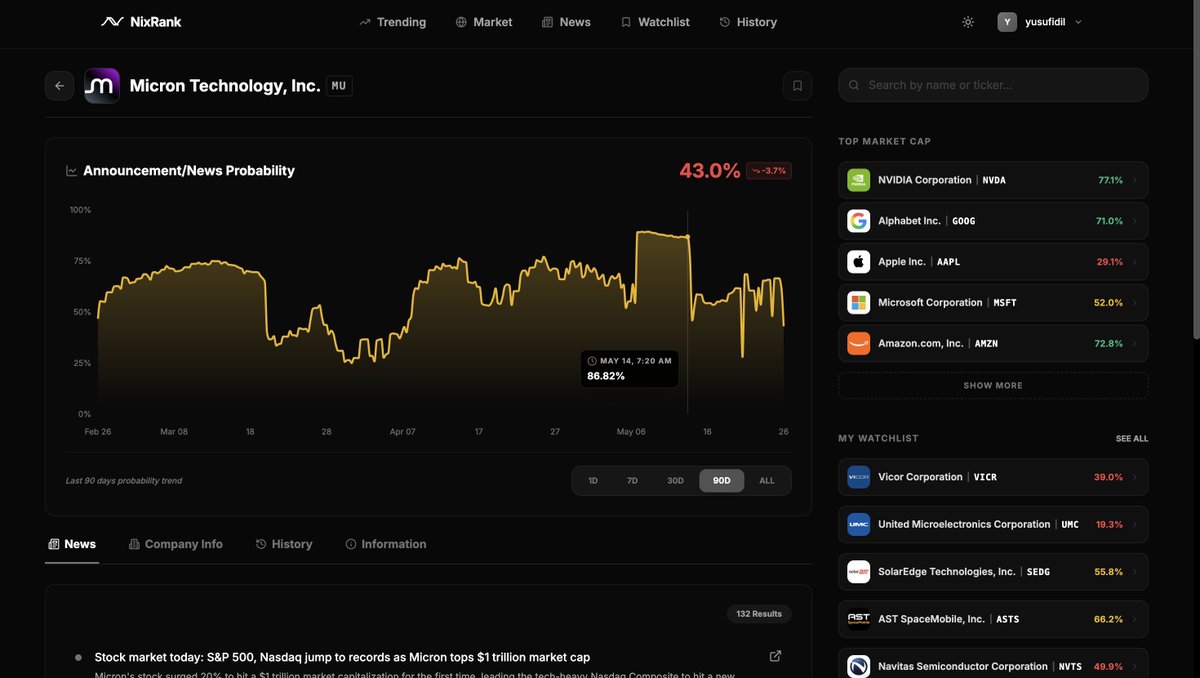Image resolution: width=1200 pixels, height=678 pixels.
Task: Click the NixRank logo
Action: [x=141, y=22]
